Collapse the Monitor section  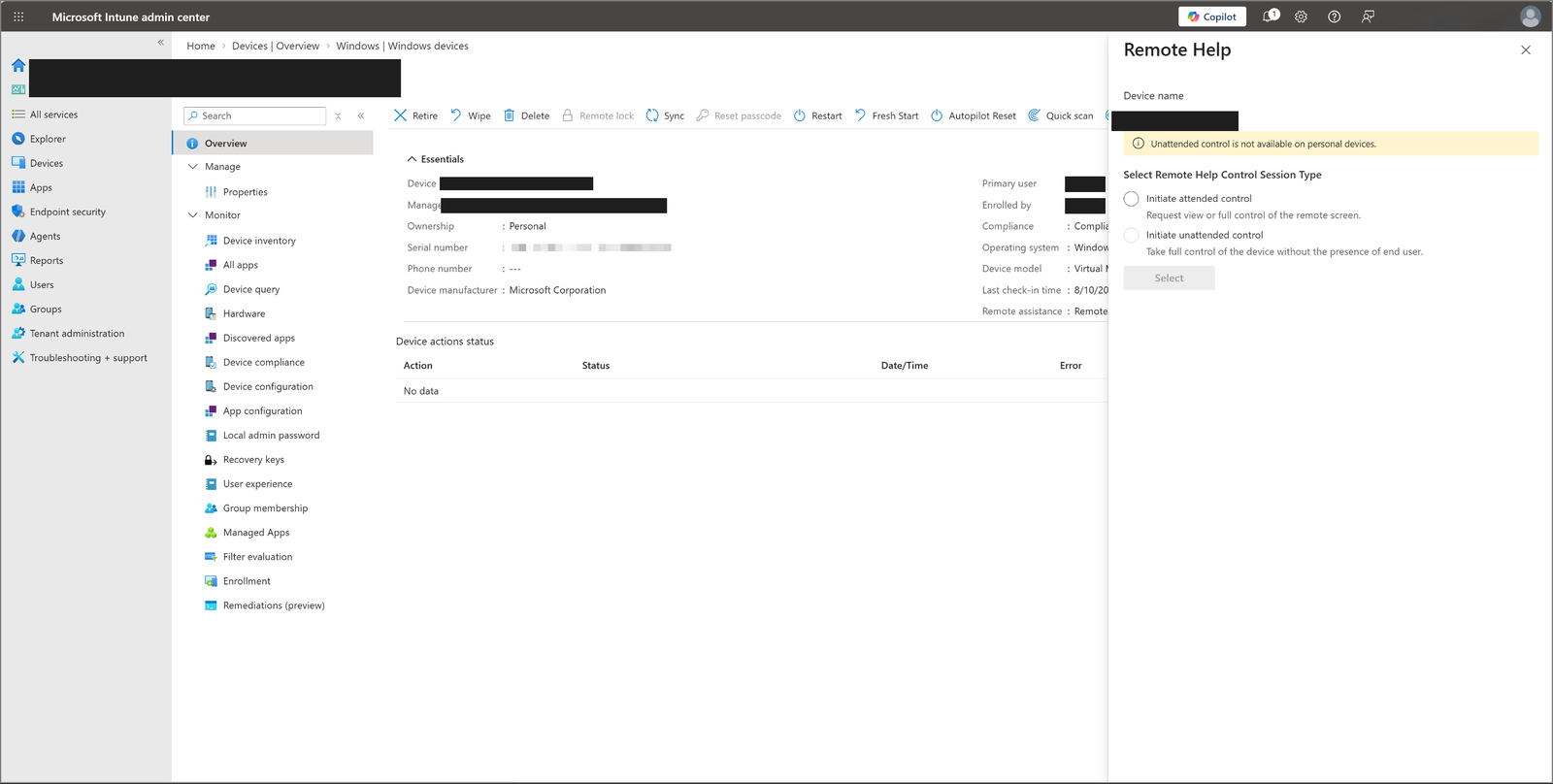192,215
